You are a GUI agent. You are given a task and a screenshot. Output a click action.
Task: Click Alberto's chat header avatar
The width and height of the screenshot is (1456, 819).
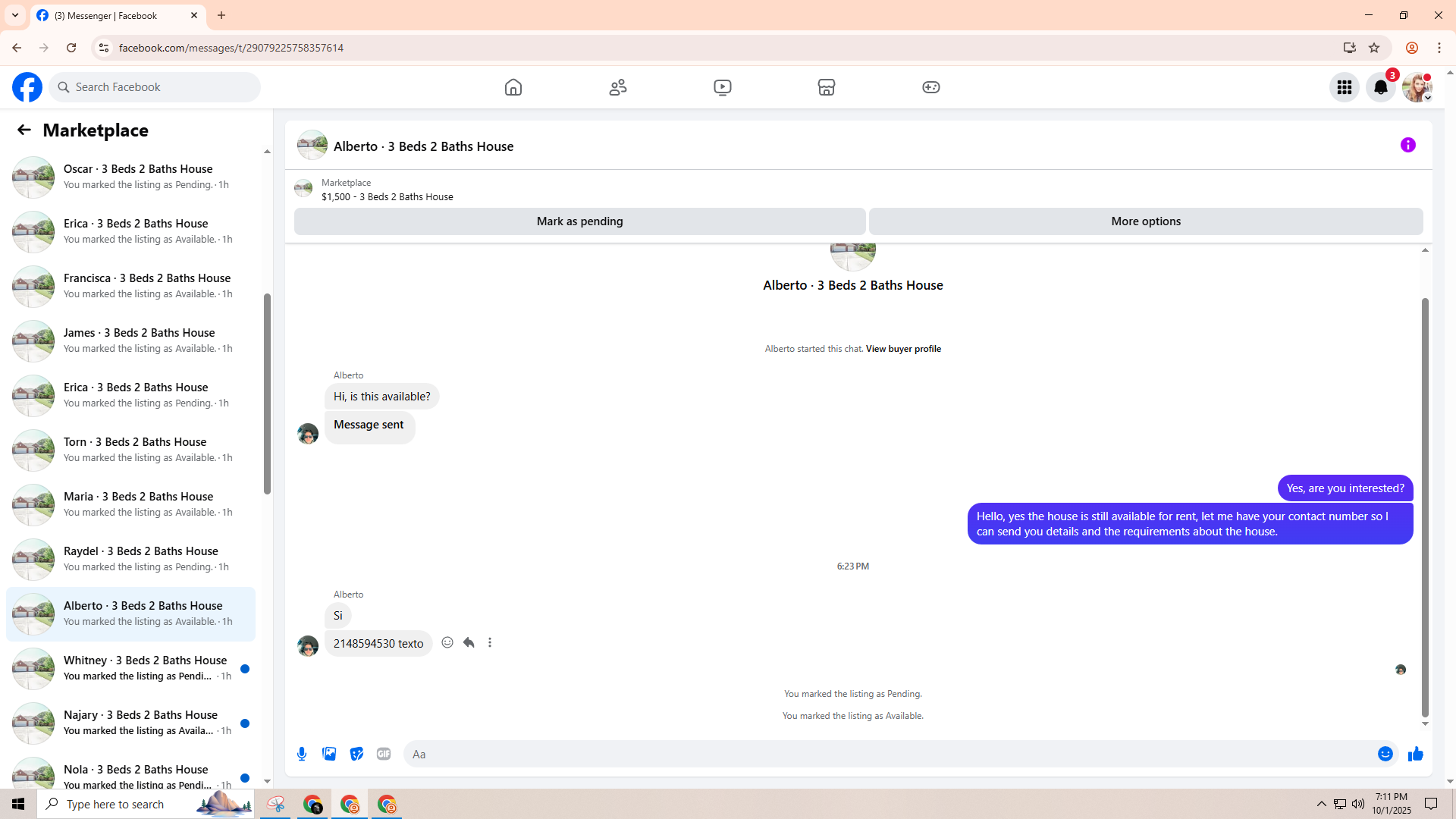pos(312,145)
